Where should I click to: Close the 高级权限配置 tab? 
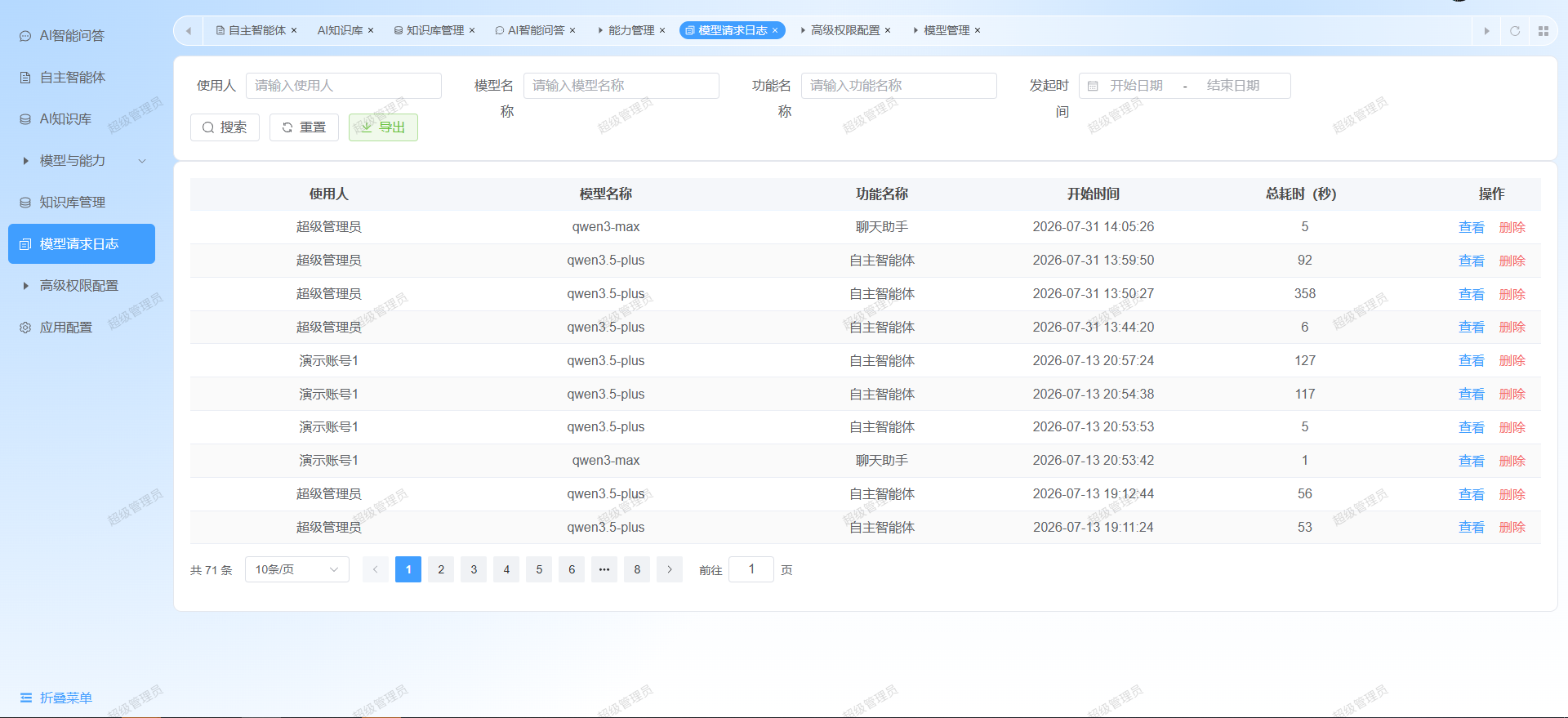pyautogui.click(x=888, y=30)
